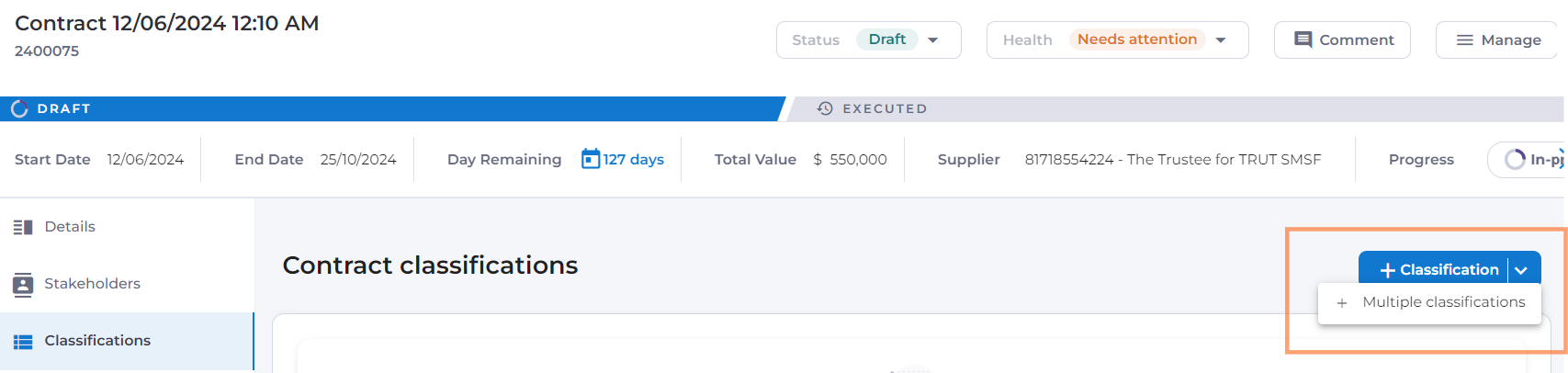
Task: Click the Details sidebar icon
Action: 23,227
